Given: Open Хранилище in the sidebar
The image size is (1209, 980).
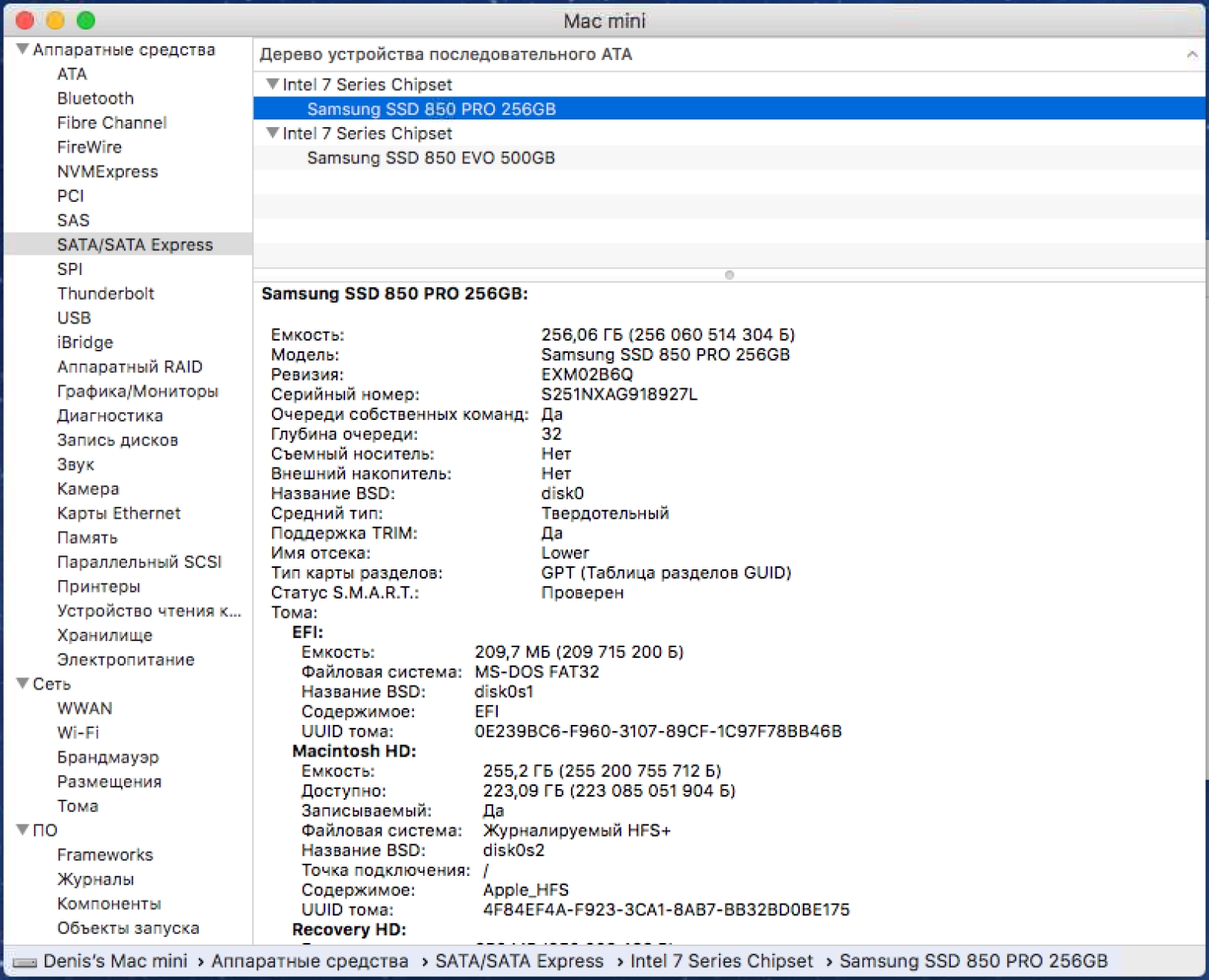Looking at the screenshot, I should pyautogui.click(x=105, y=636).
